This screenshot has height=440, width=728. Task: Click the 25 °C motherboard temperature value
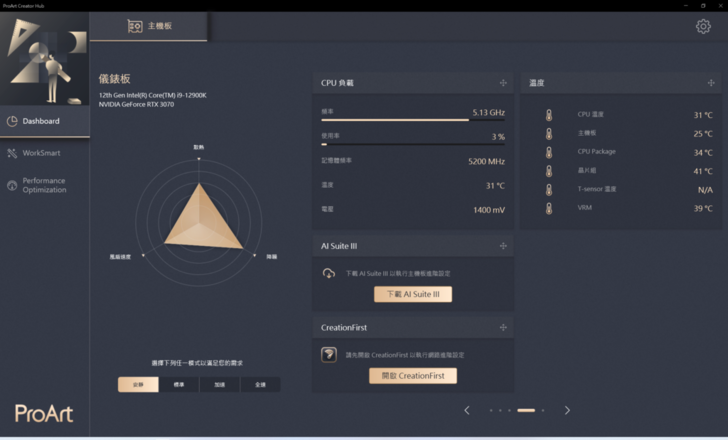[703, 134]
